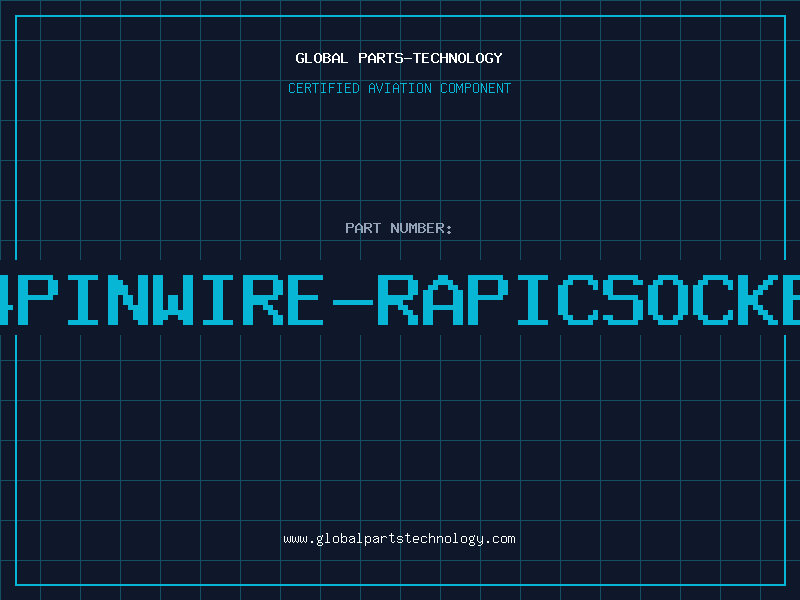Click the www prefix of the website URL
The height and width of the screenshot is (600, 800).
tap(295, 539)
